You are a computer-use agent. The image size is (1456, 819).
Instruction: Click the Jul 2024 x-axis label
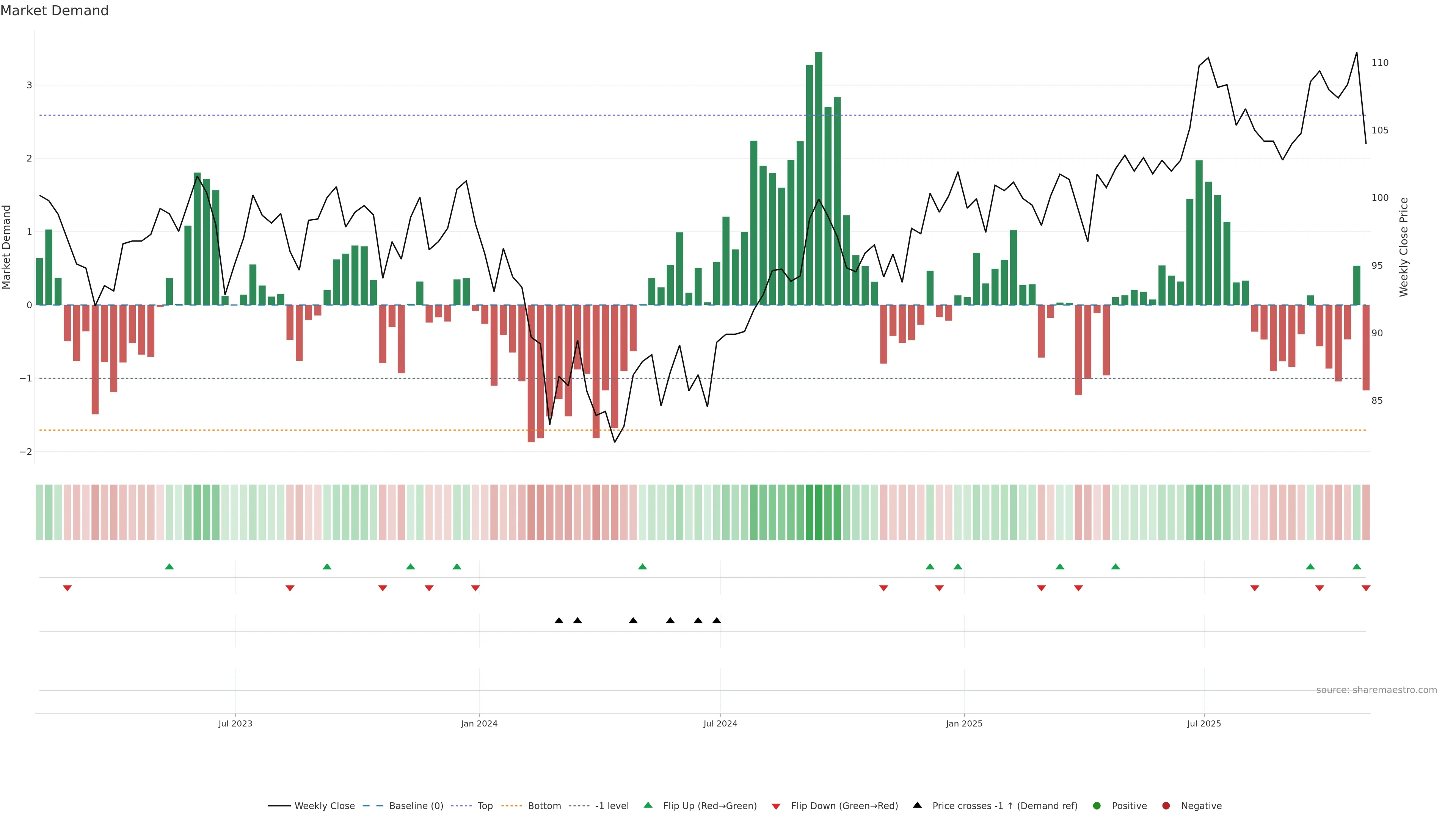[720, 723]
